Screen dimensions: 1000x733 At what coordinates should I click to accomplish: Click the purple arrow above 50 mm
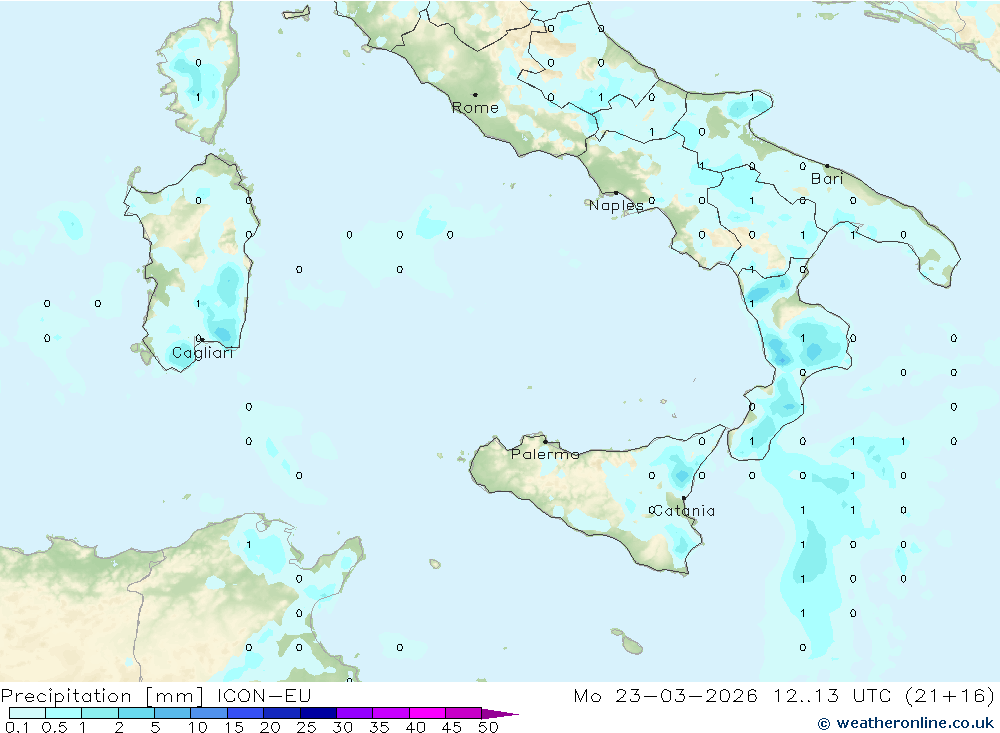pyautogui.click(x=500, y=713)
